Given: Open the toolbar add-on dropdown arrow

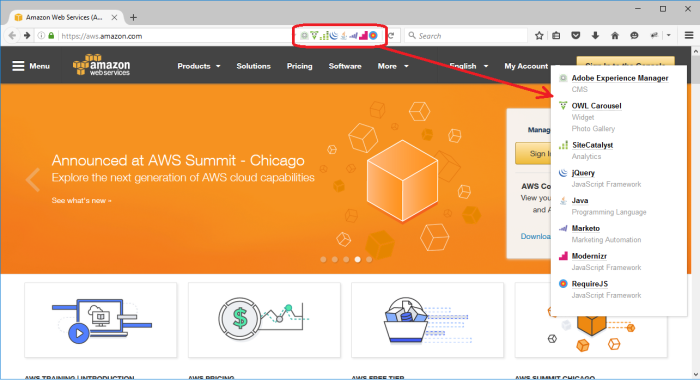Looking at the screenshot, I should pyautogui.click(x=669, y=35).
